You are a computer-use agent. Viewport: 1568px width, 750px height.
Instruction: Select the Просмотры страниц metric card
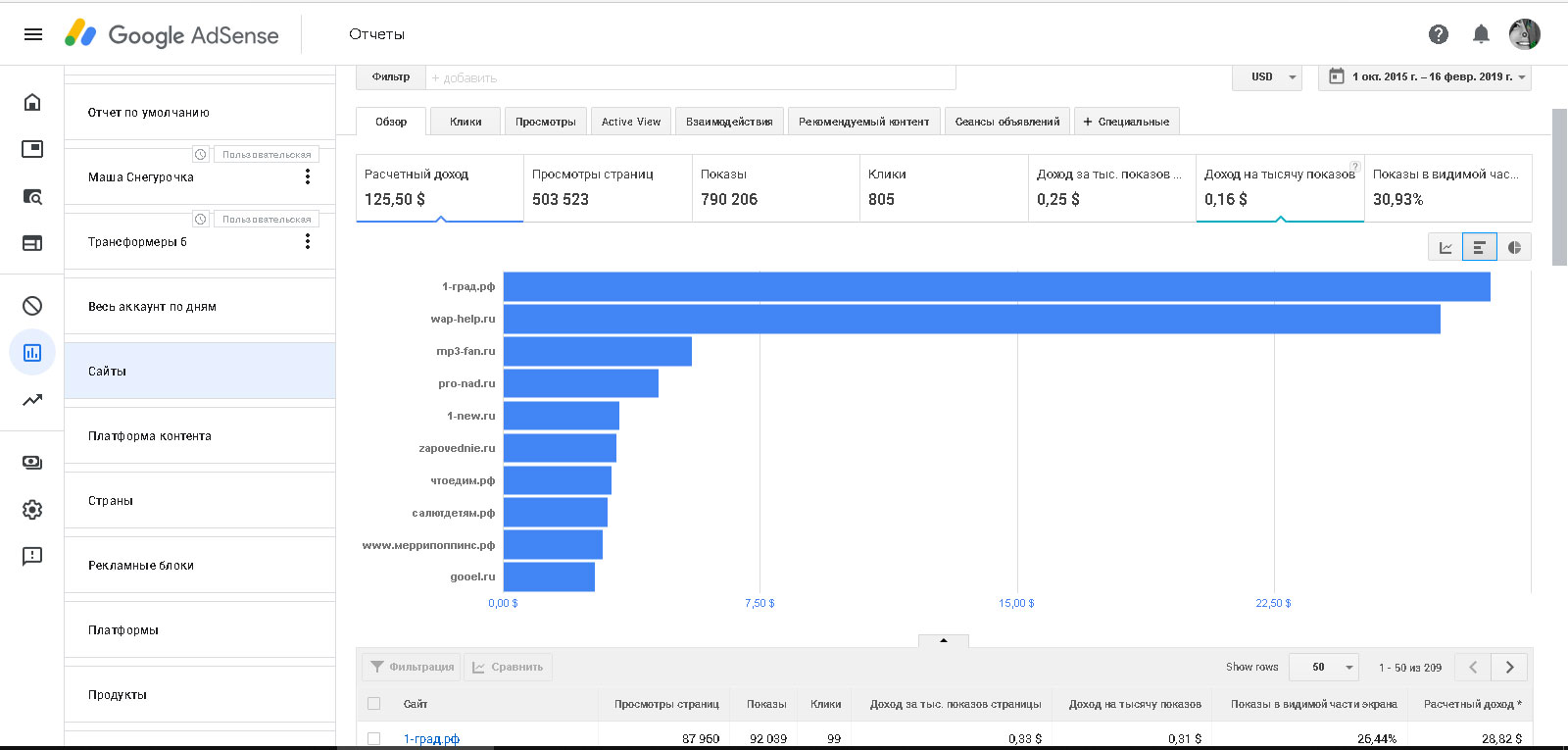pos(608,187)
